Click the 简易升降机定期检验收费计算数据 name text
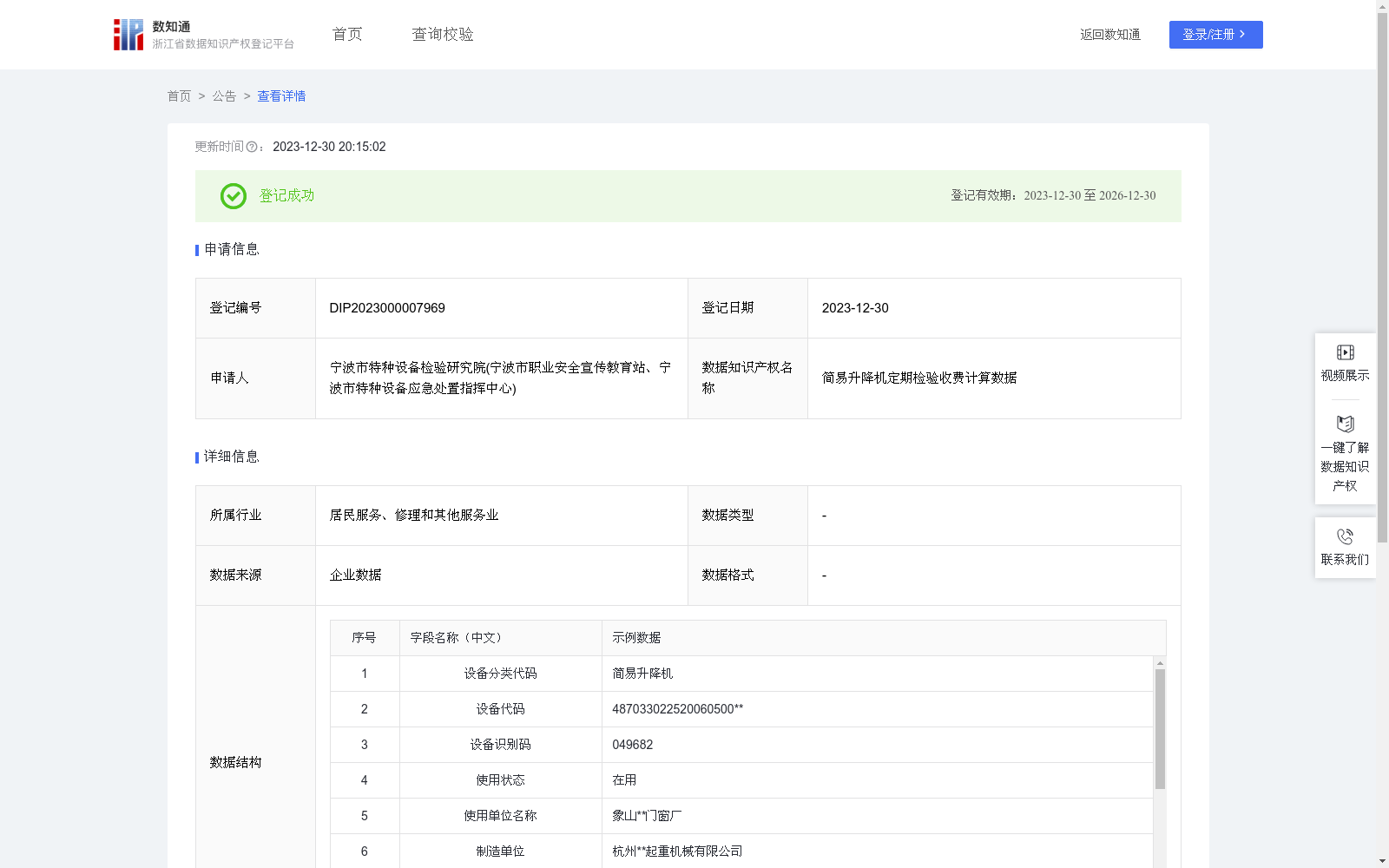 pyautogui.click(x=919, y=378)
